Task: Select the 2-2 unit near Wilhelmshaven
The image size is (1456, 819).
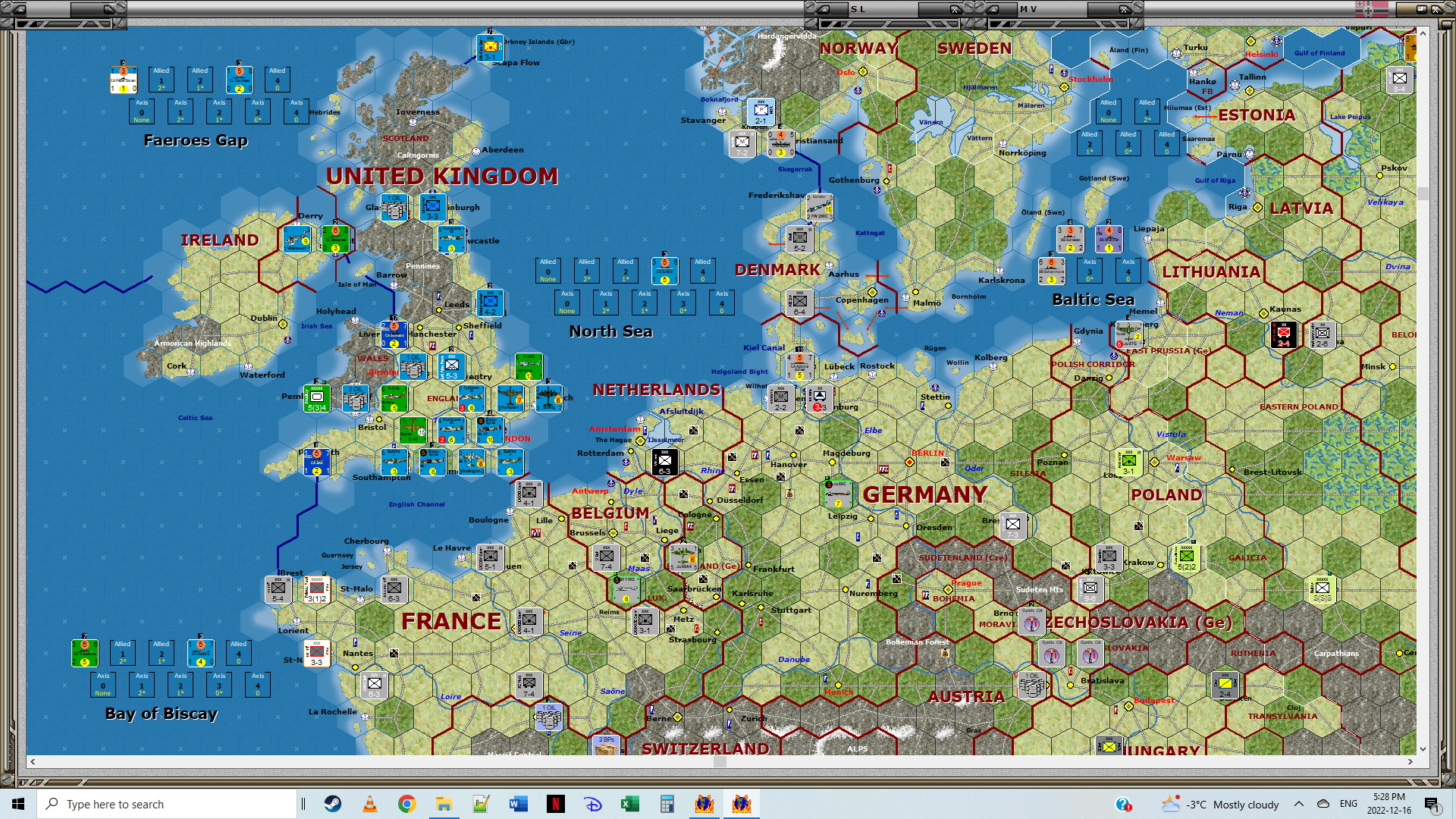Action: pyautogui.click(x=781, y=398)
